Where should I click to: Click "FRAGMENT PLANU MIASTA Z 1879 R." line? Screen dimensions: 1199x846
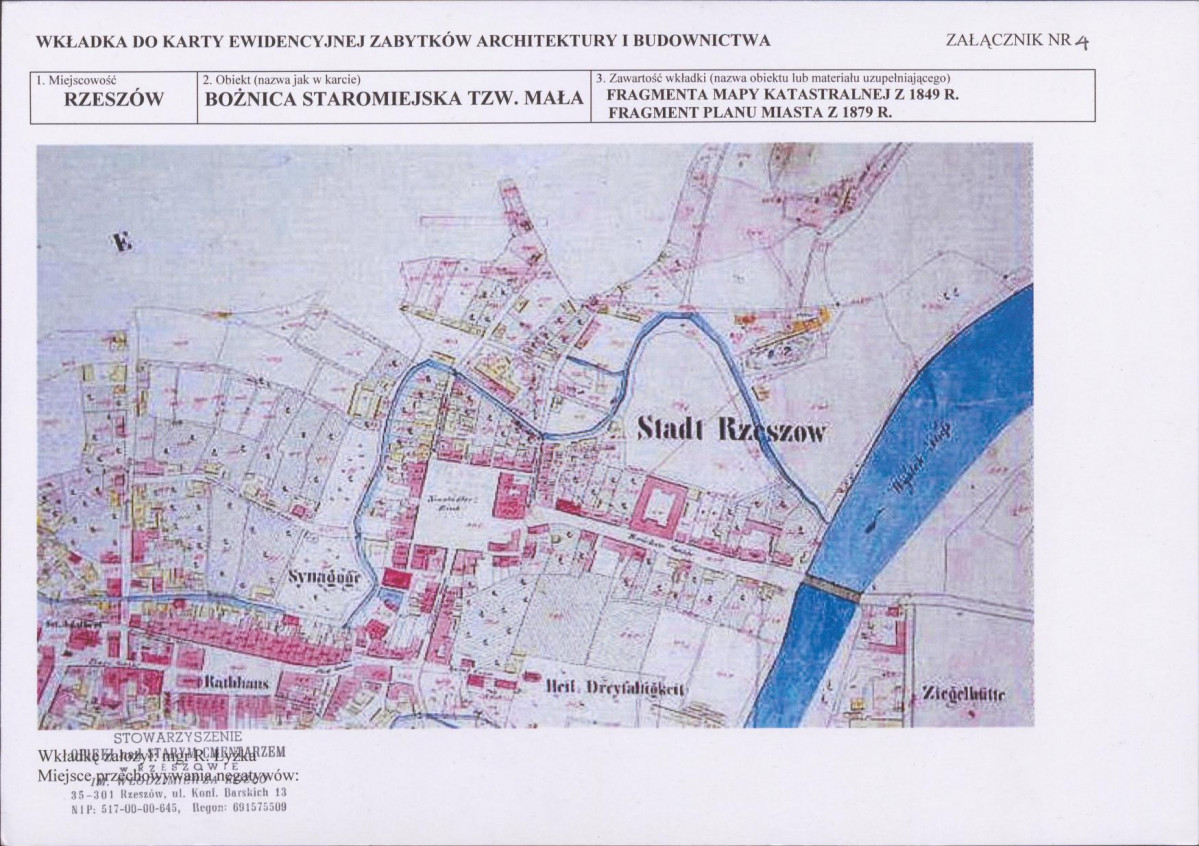point(748,112)
